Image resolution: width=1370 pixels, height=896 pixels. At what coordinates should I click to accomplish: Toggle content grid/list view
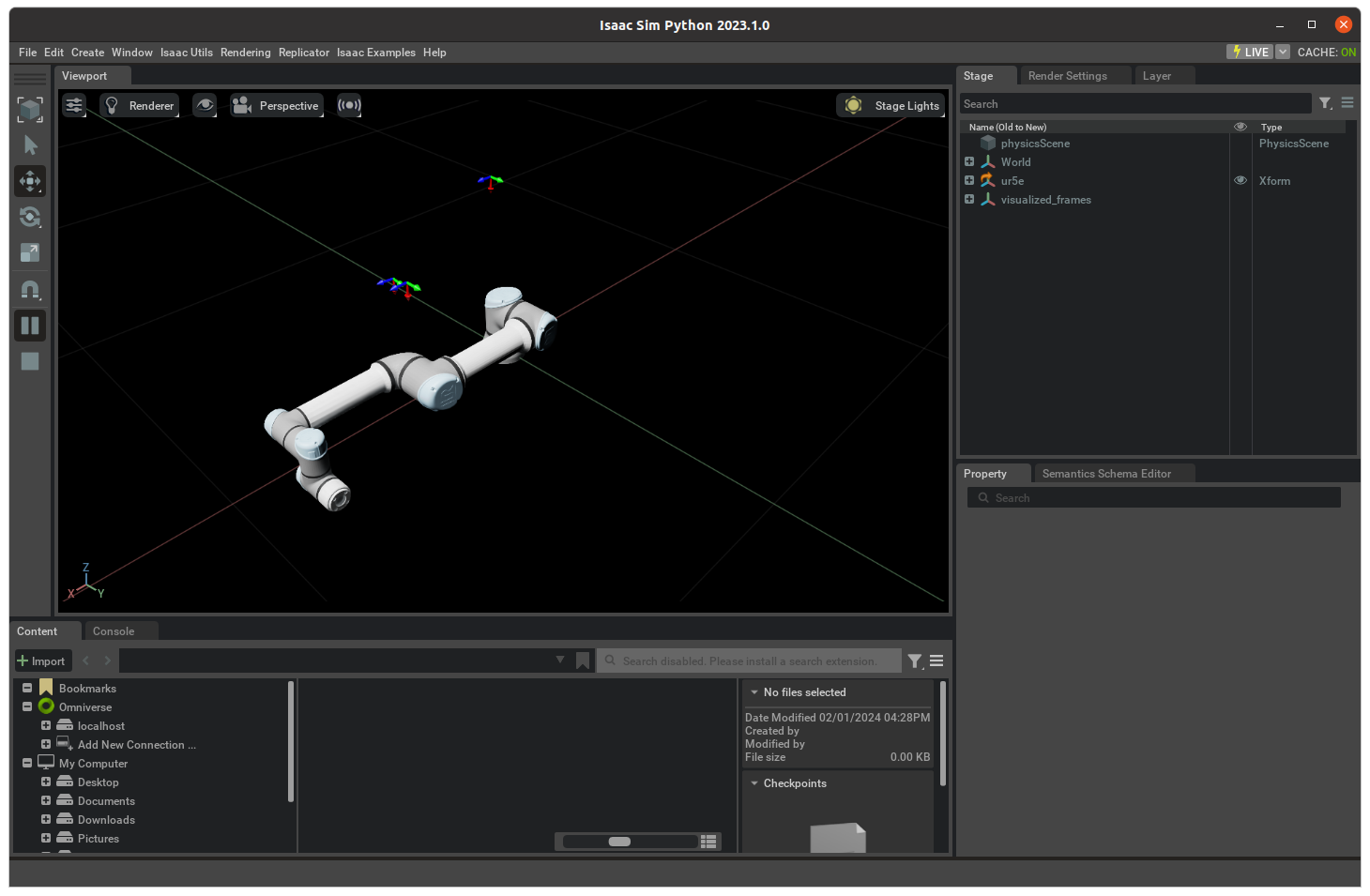(708, 842)
